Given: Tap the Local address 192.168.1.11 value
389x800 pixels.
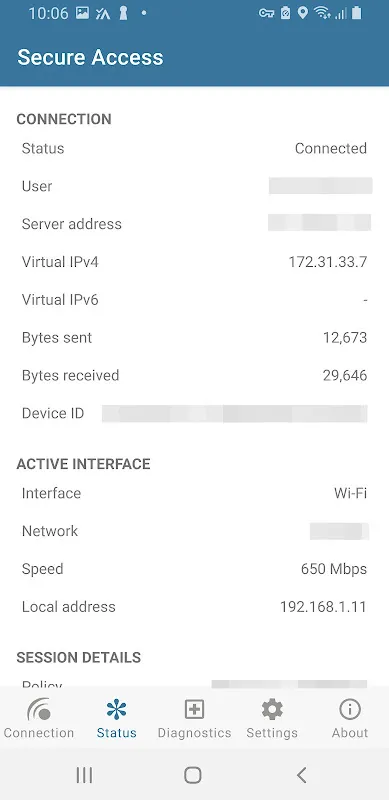Looking at the screenshot, I should click(323, 607).
